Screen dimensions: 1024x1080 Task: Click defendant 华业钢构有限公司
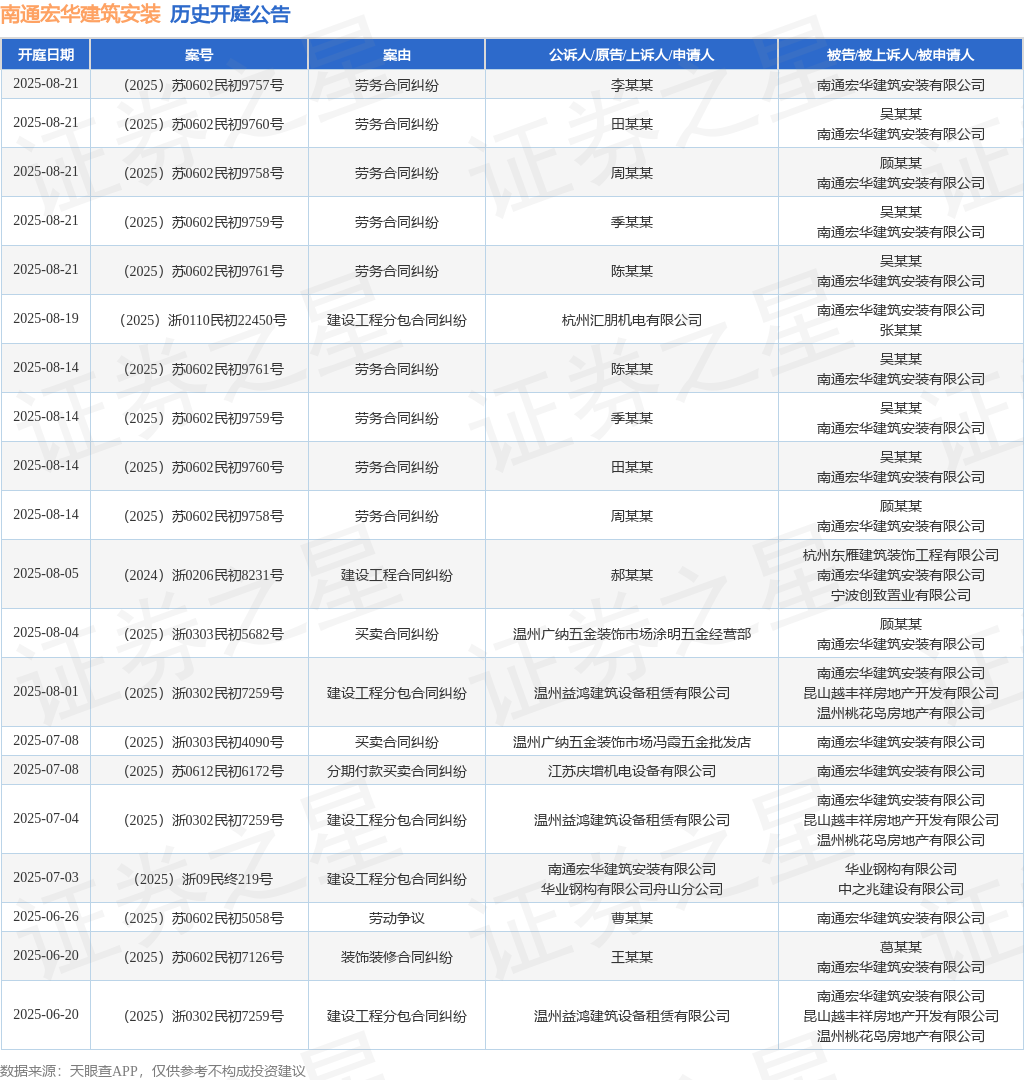point(900,869)
